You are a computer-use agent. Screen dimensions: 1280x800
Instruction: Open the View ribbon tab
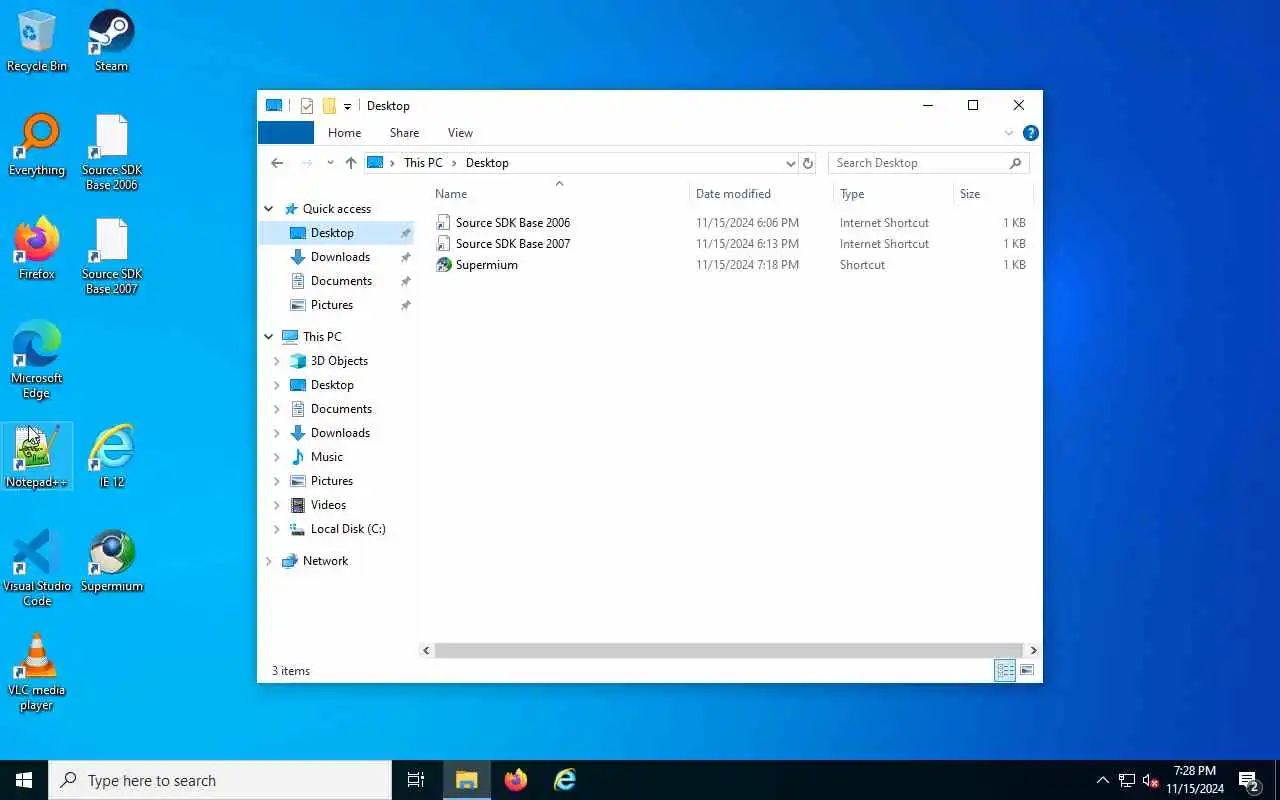(460, 133)
